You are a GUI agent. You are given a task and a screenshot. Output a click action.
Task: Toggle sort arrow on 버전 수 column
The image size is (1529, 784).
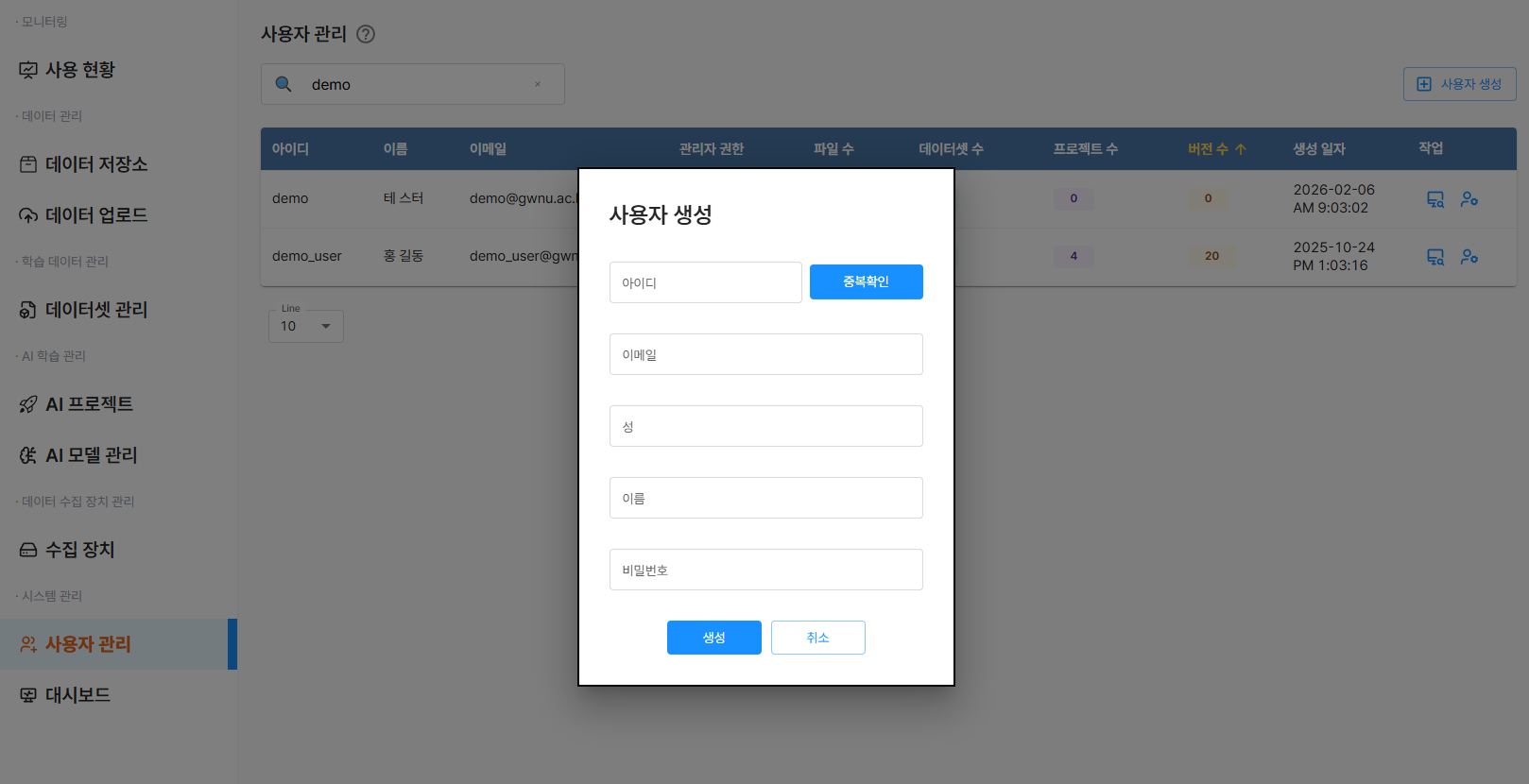click(x=1241, y=149)
